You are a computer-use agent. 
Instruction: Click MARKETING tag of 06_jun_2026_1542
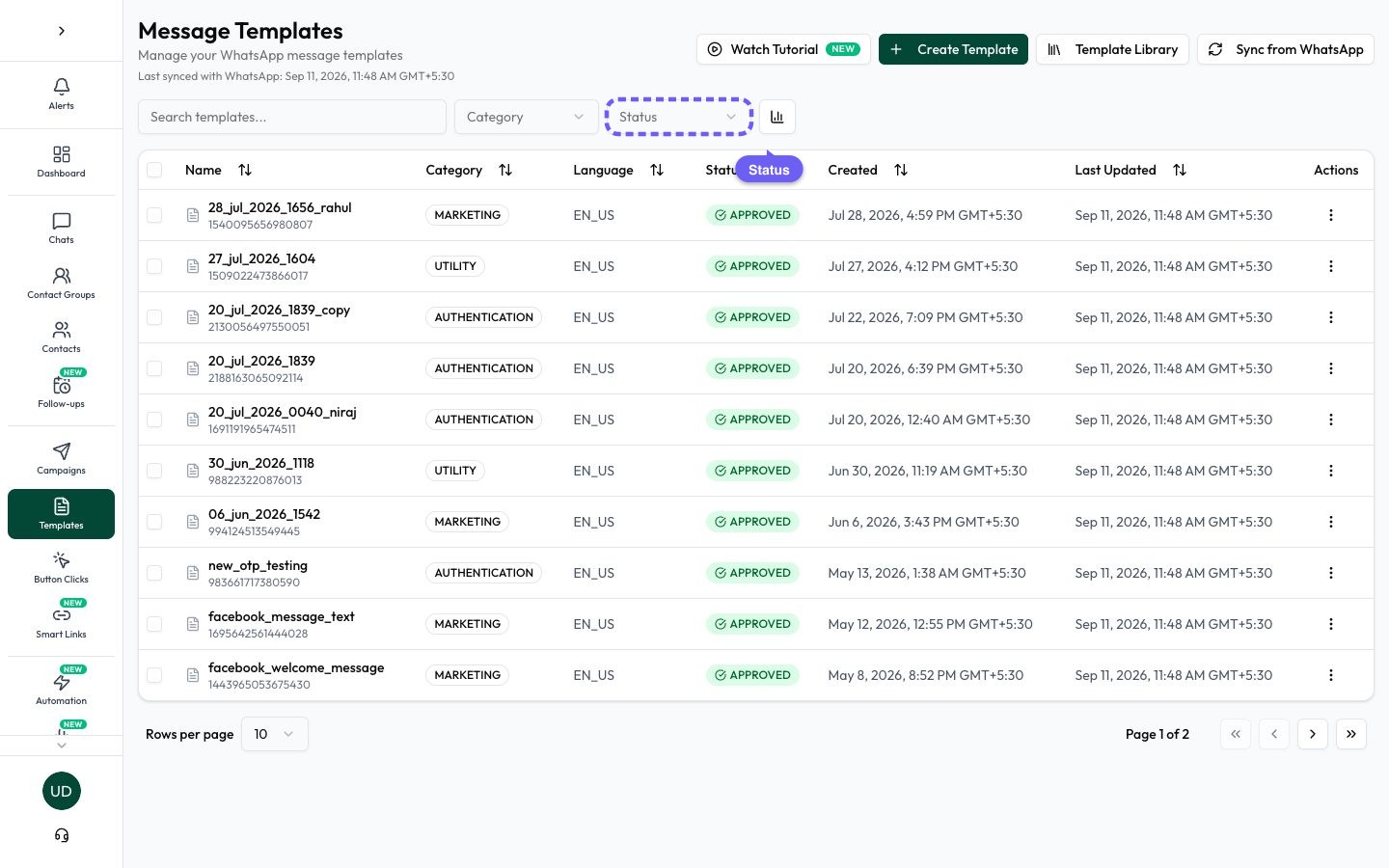coord(468,522)
